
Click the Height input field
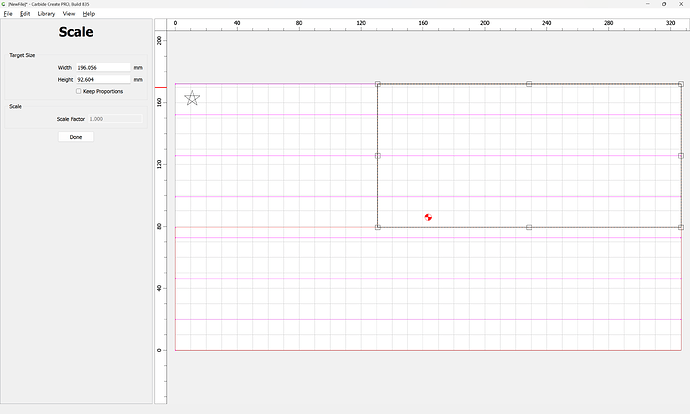pyautogui.click(x=103, y=79)
